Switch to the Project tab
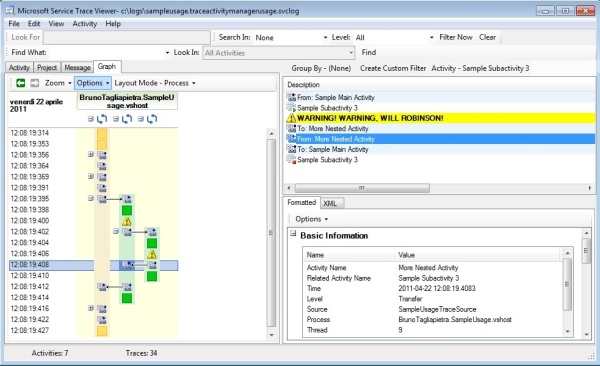This screenshot has width=600, height=366. click(47, 67)
